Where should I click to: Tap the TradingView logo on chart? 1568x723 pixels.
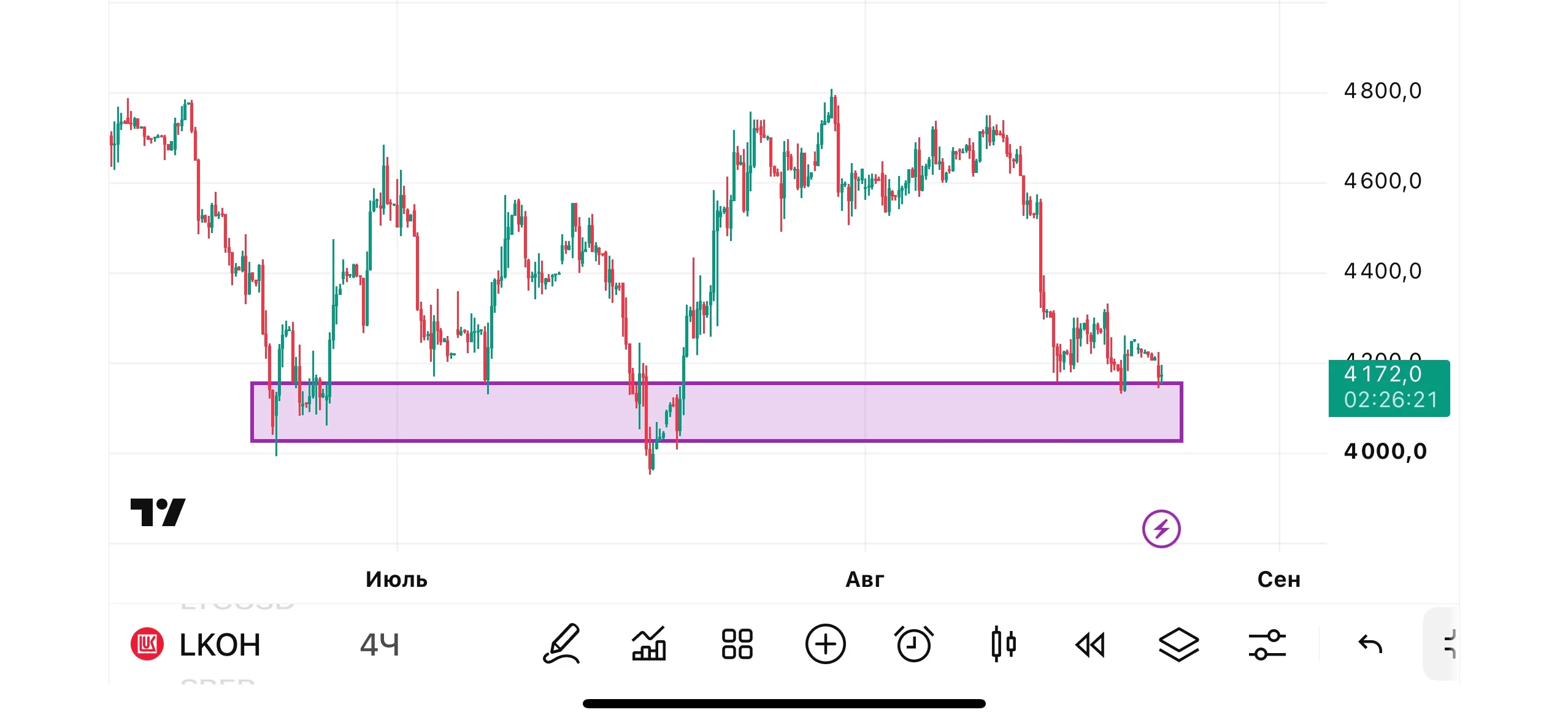pos(158,512)
